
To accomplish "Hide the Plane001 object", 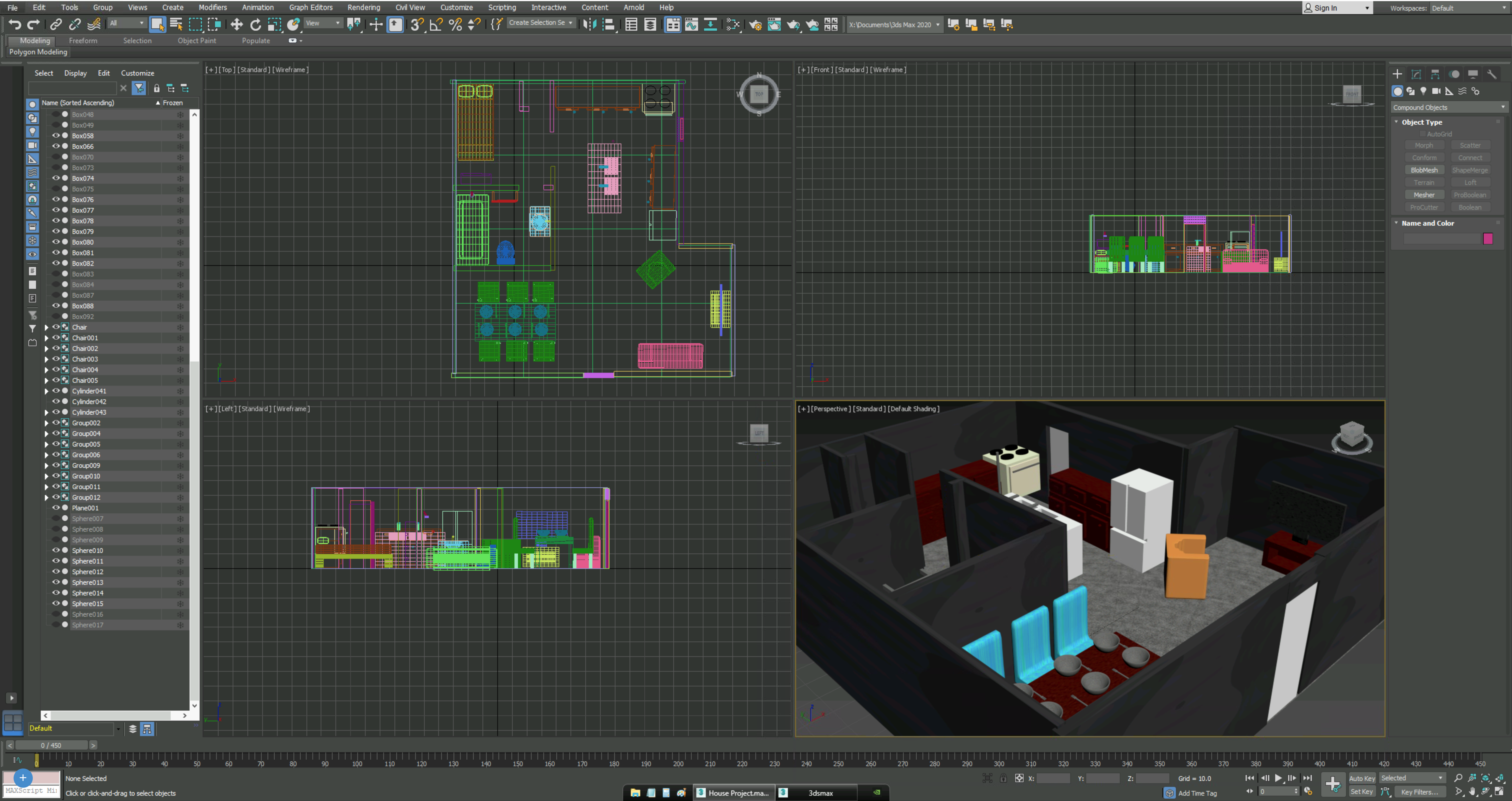I will tap(56, 508).
